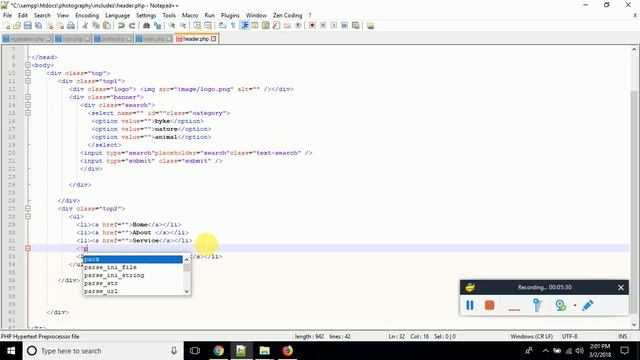This screenshot has width=640, height=360.
Task: Click the Save Recorded Macro icon
Action: [356, 25]
